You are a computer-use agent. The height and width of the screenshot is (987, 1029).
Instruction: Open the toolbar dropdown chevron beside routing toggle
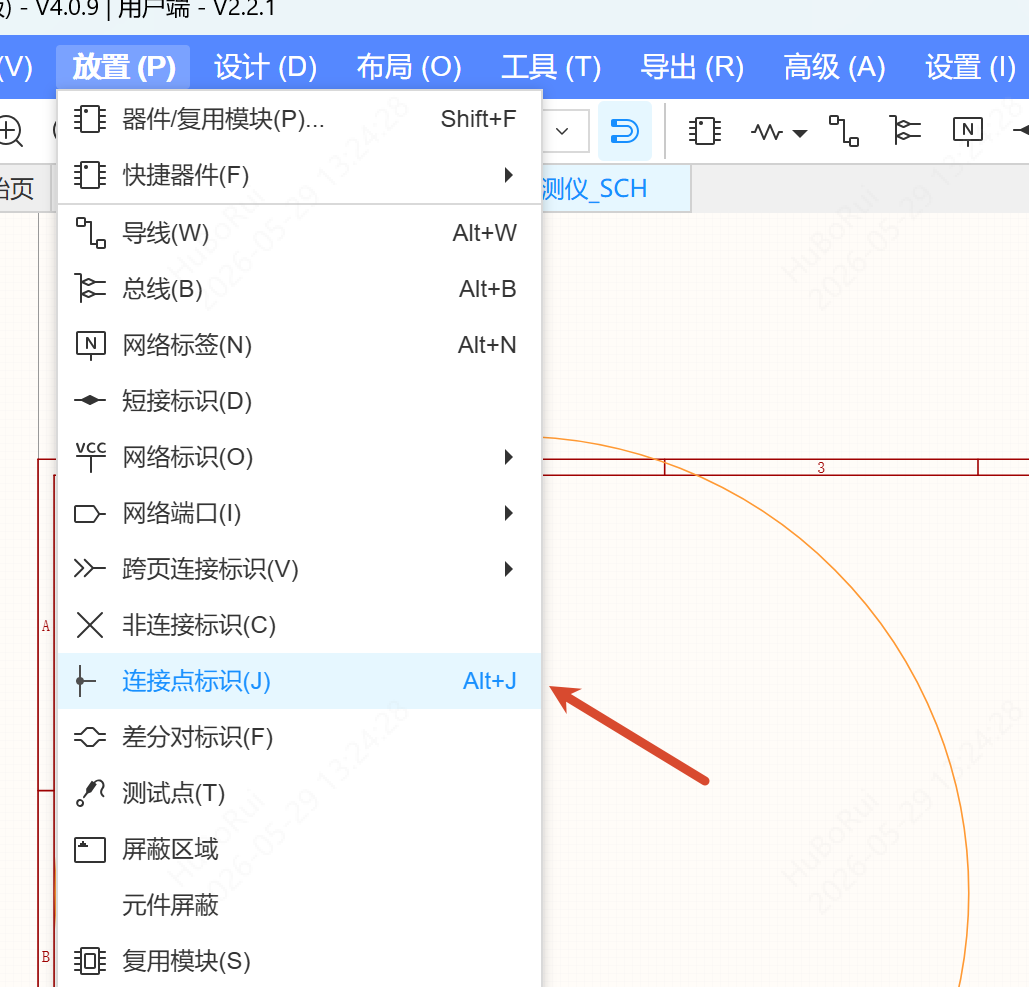click(562, 131)
